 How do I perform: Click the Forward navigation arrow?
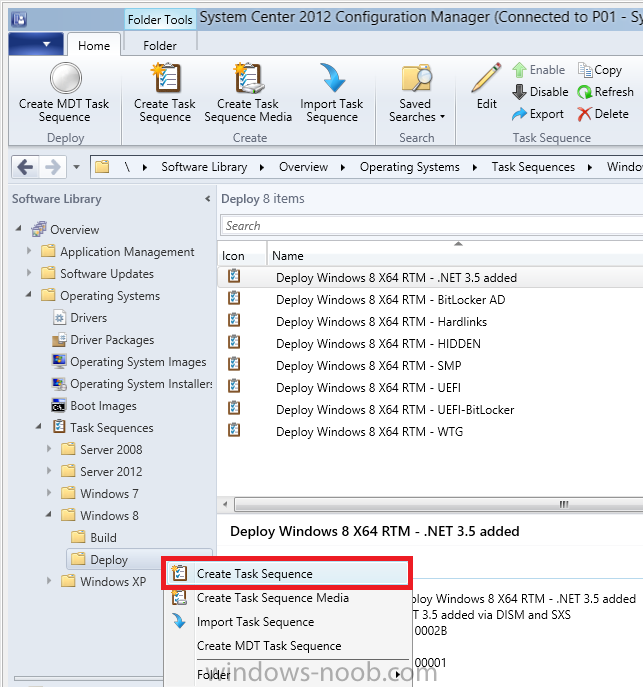click(53, 167)
